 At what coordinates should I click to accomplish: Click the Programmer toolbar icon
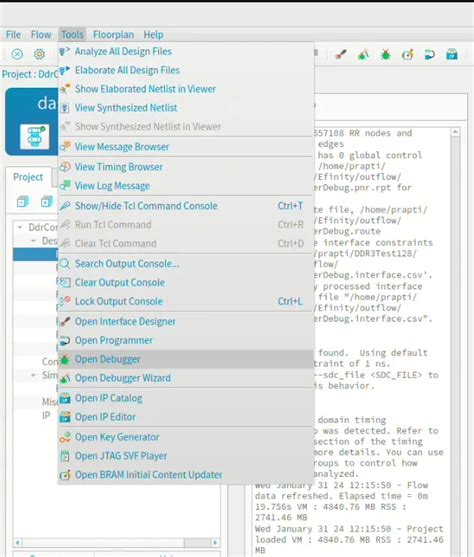430,55
